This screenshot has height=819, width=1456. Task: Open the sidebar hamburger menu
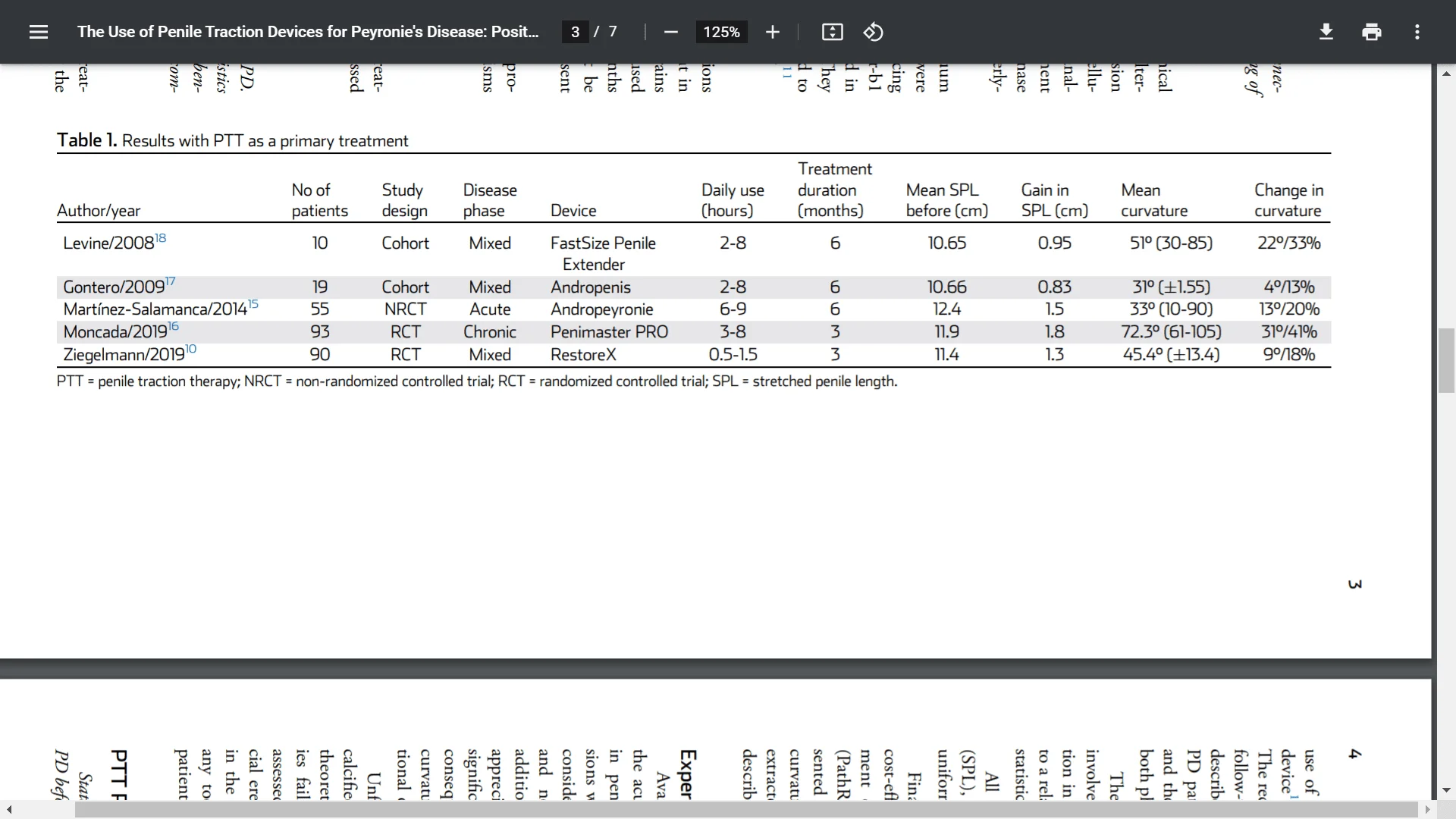coord(39,32)
